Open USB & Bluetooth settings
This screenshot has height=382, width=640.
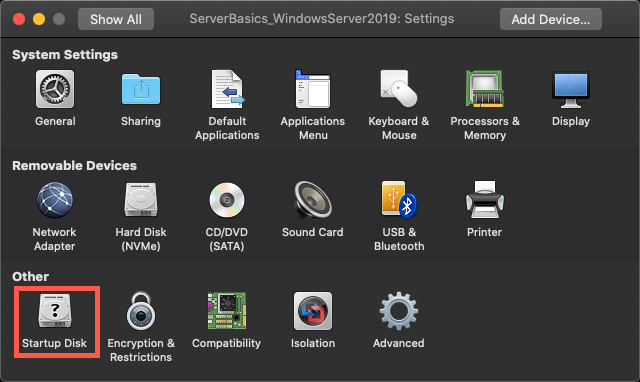coord(399,200)
